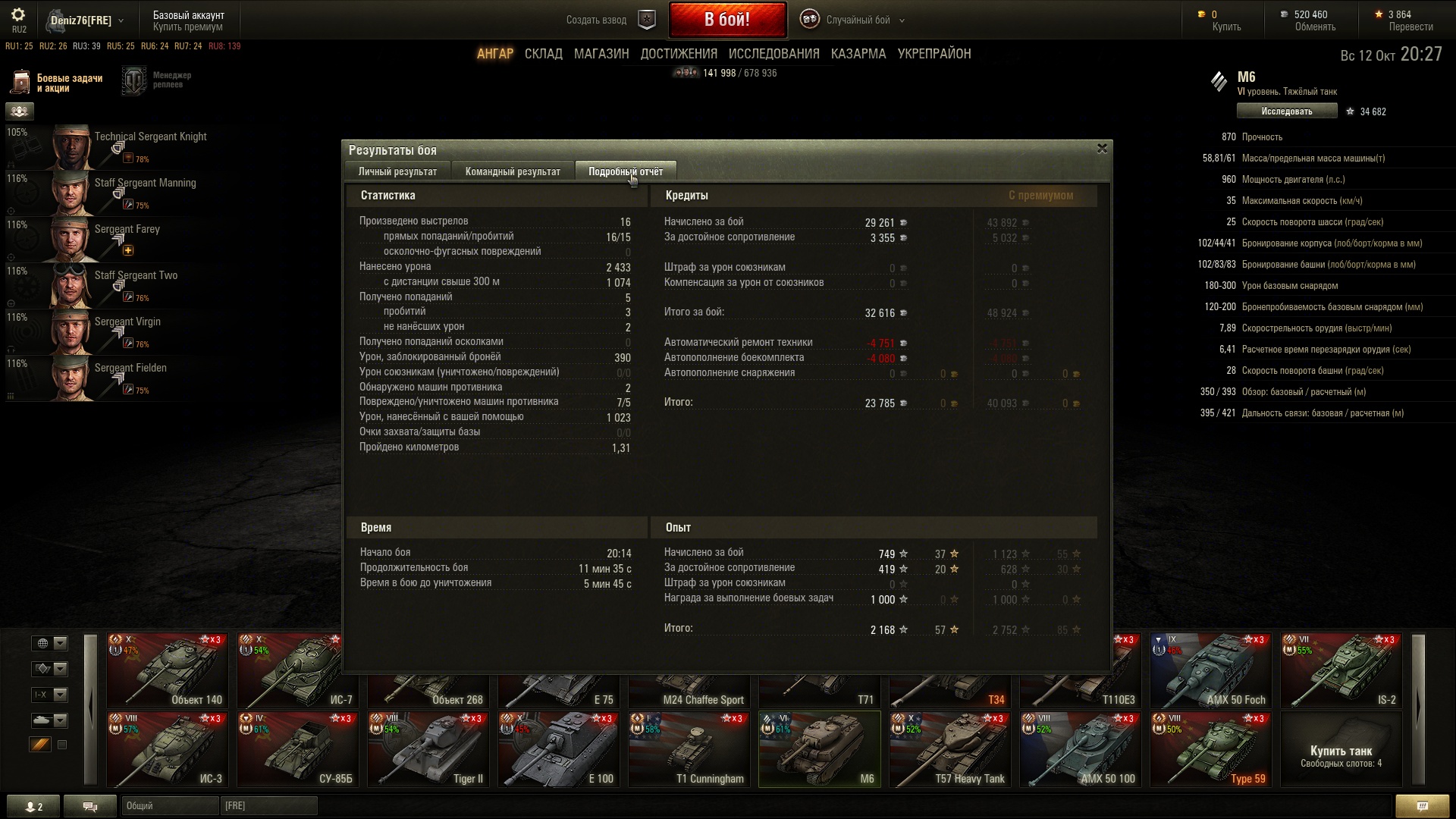The image size is (1456, 819).
Task: Click the crew barracks icon above crew list
Action: [x=20, y=111]
